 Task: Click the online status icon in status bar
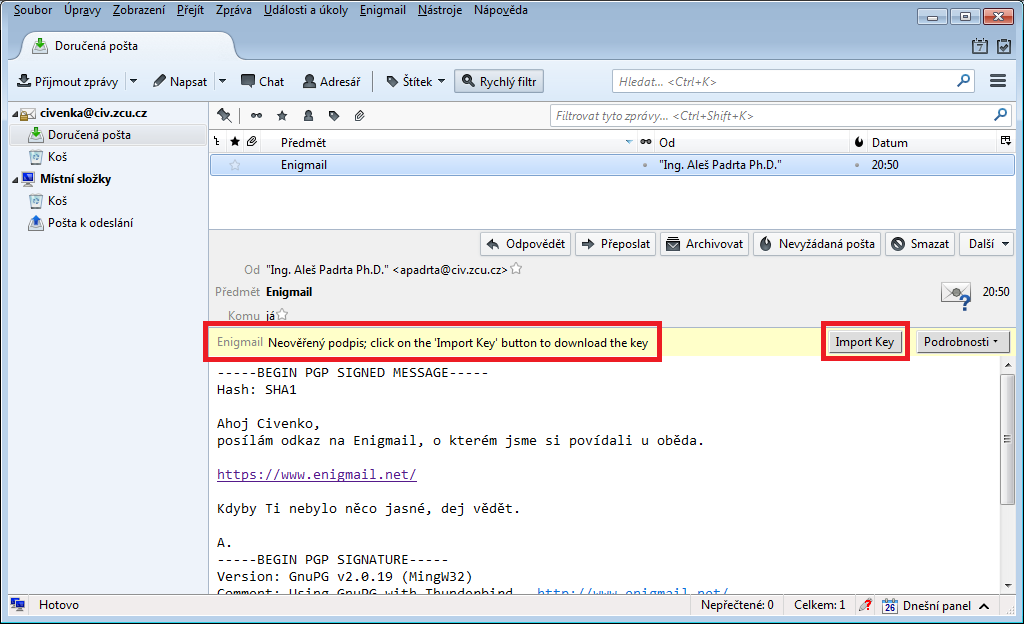click(x=18, y=604)
